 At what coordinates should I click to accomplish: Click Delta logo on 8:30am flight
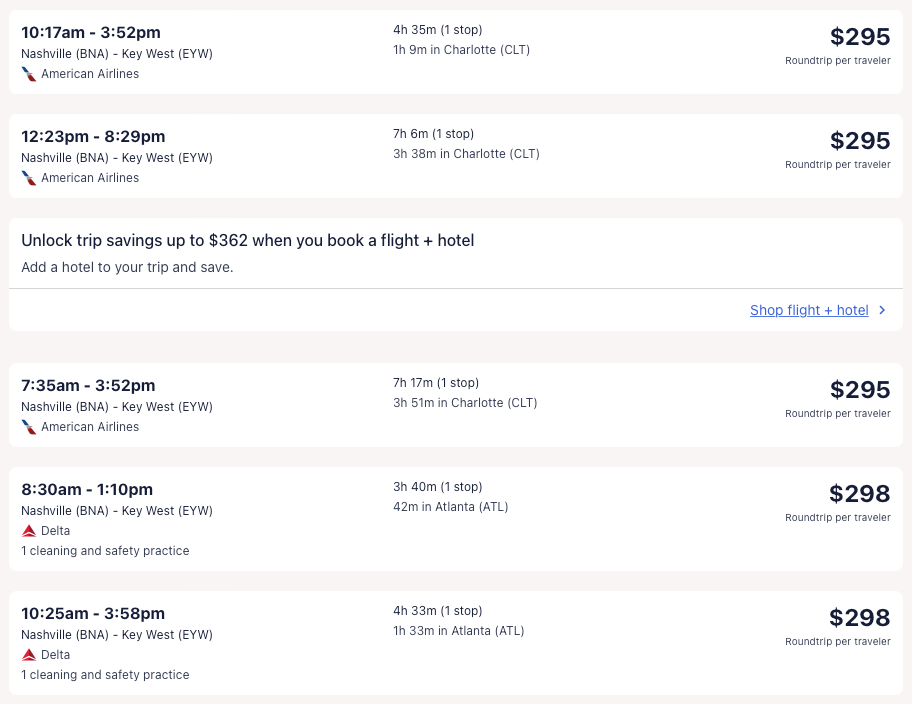29,531
